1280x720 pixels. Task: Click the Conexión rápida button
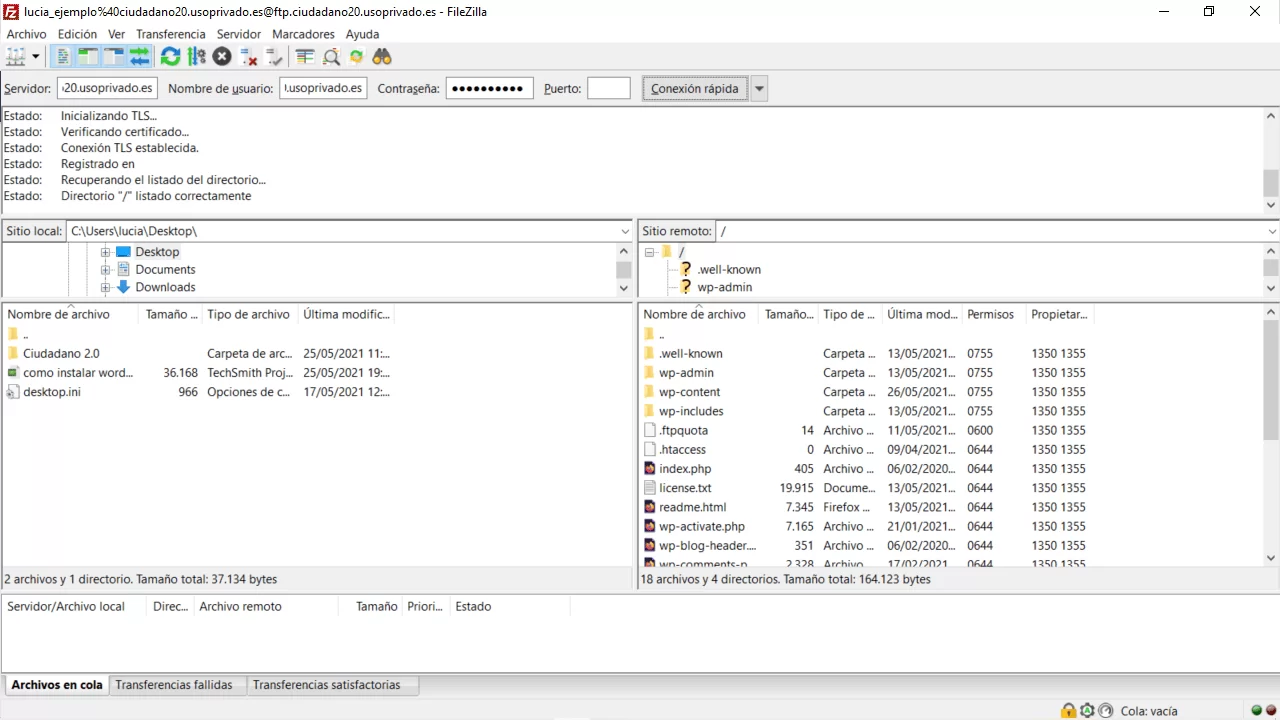[695, 88]
